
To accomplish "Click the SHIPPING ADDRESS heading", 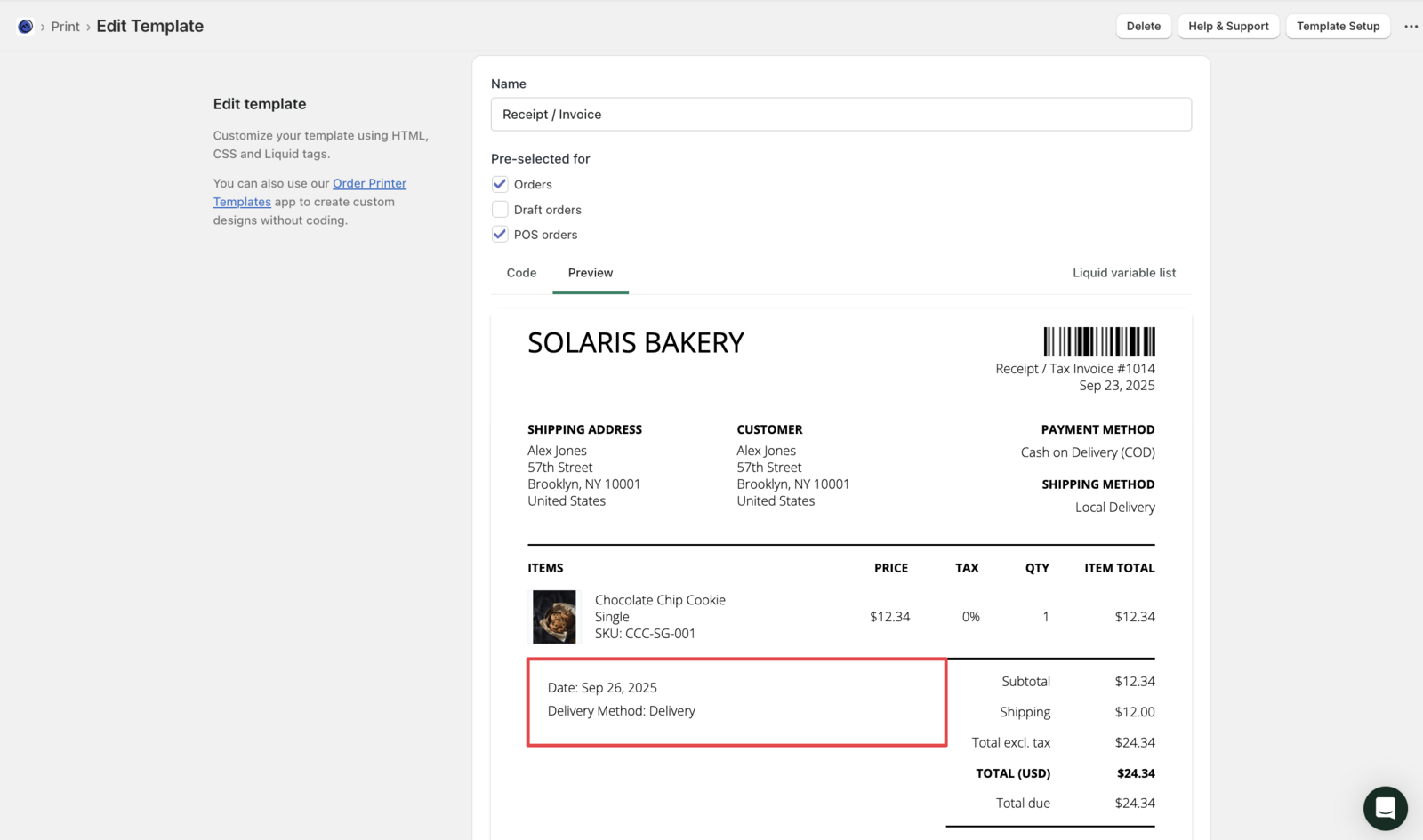I will pos(584,429).
